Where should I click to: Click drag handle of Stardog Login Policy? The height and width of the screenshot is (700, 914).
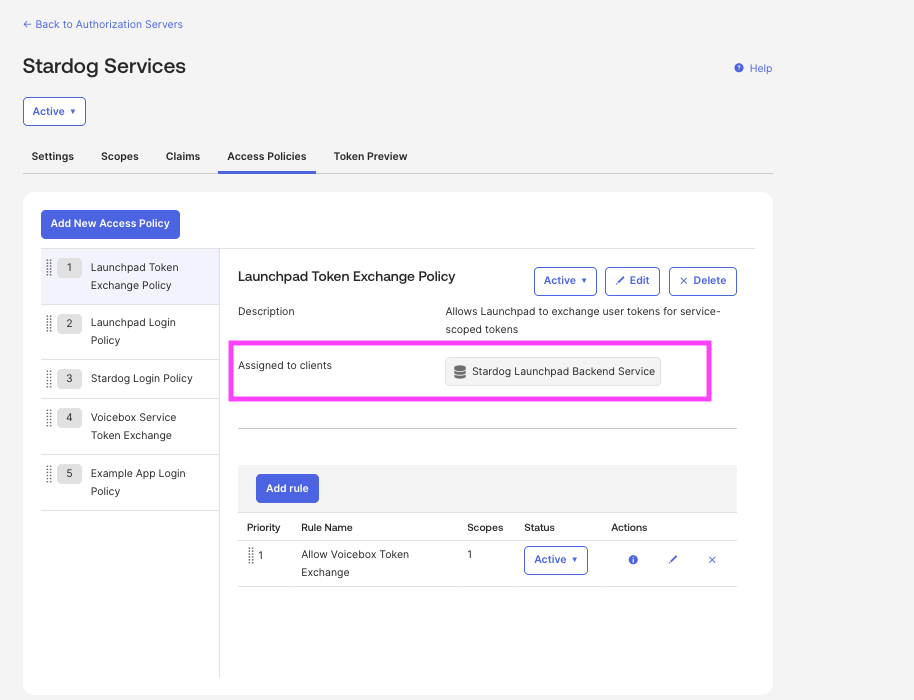[49, 379]
